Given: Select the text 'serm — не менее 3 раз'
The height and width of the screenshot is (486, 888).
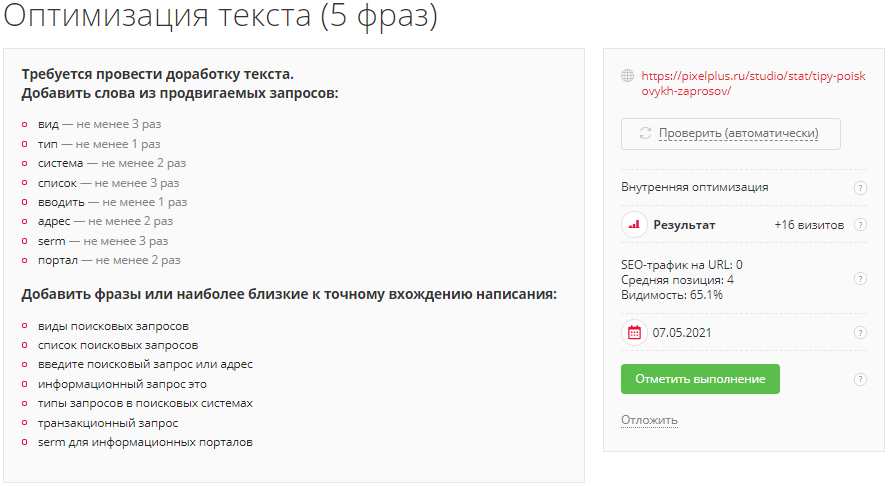Looking at the screenshot, I should point(103,241).
